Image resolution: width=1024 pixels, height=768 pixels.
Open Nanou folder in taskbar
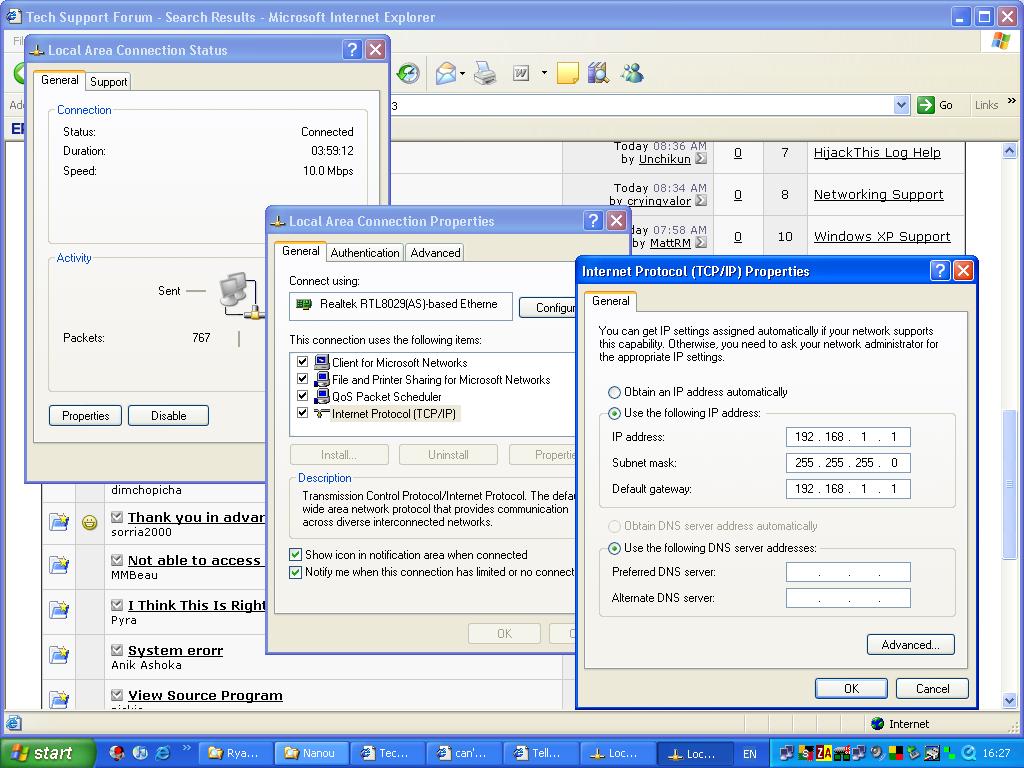pyautogui.click(x=312, y=753)
